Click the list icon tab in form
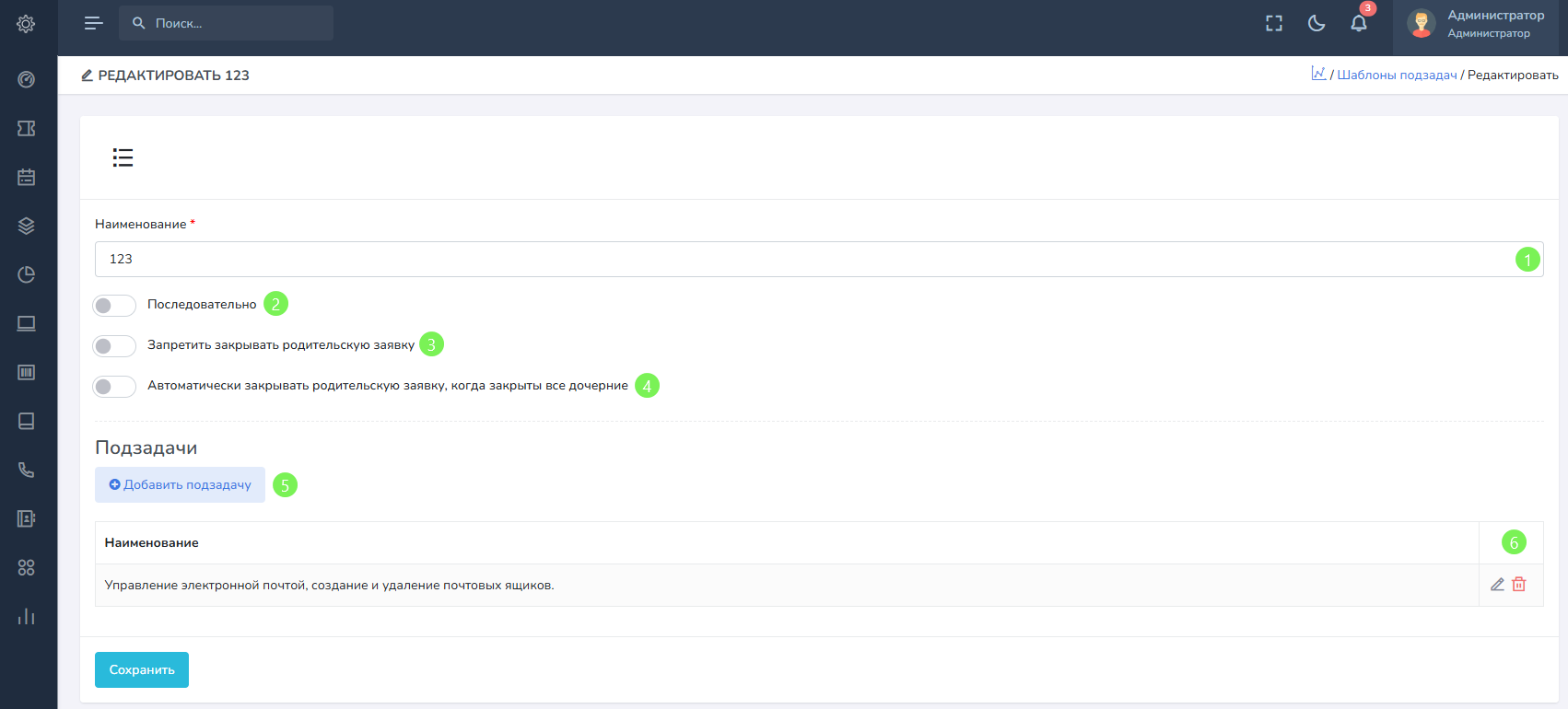The height and width of the screenshot is (709, 1568). pyautogui.click(x=123, y=157)
